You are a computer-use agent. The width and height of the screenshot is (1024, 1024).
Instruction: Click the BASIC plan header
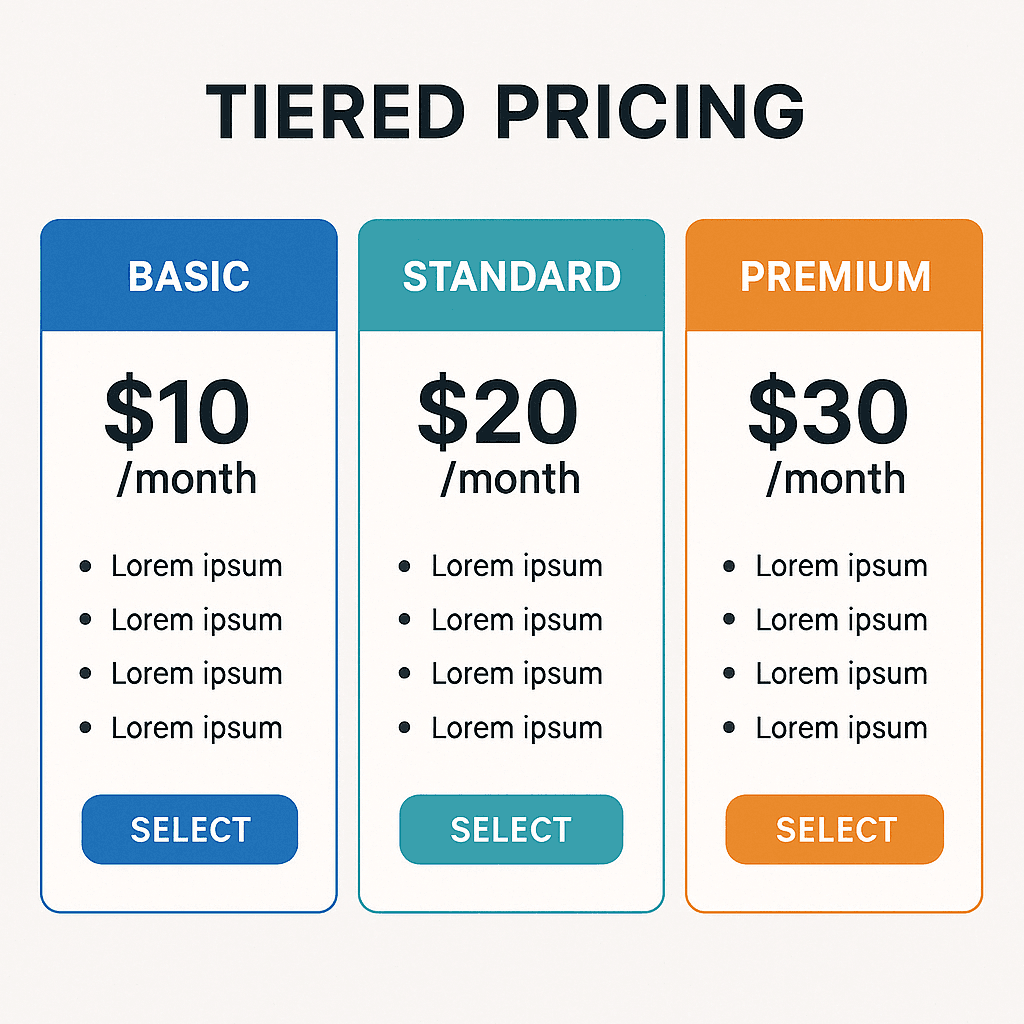[189, 276]
